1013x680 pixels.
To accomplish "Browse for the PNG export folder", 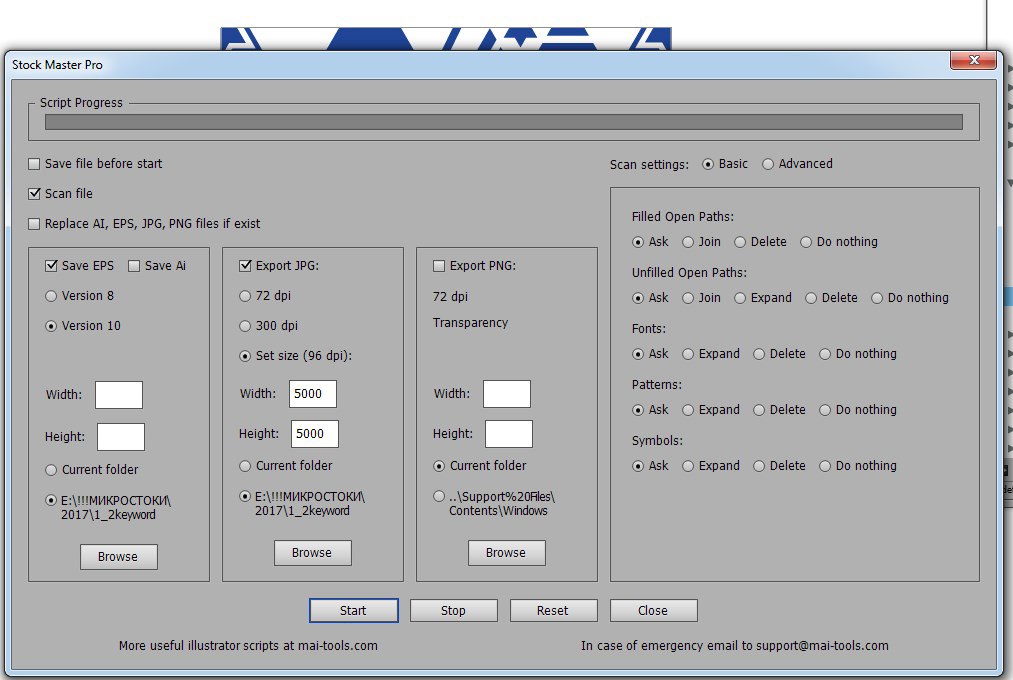I will 506,553.
